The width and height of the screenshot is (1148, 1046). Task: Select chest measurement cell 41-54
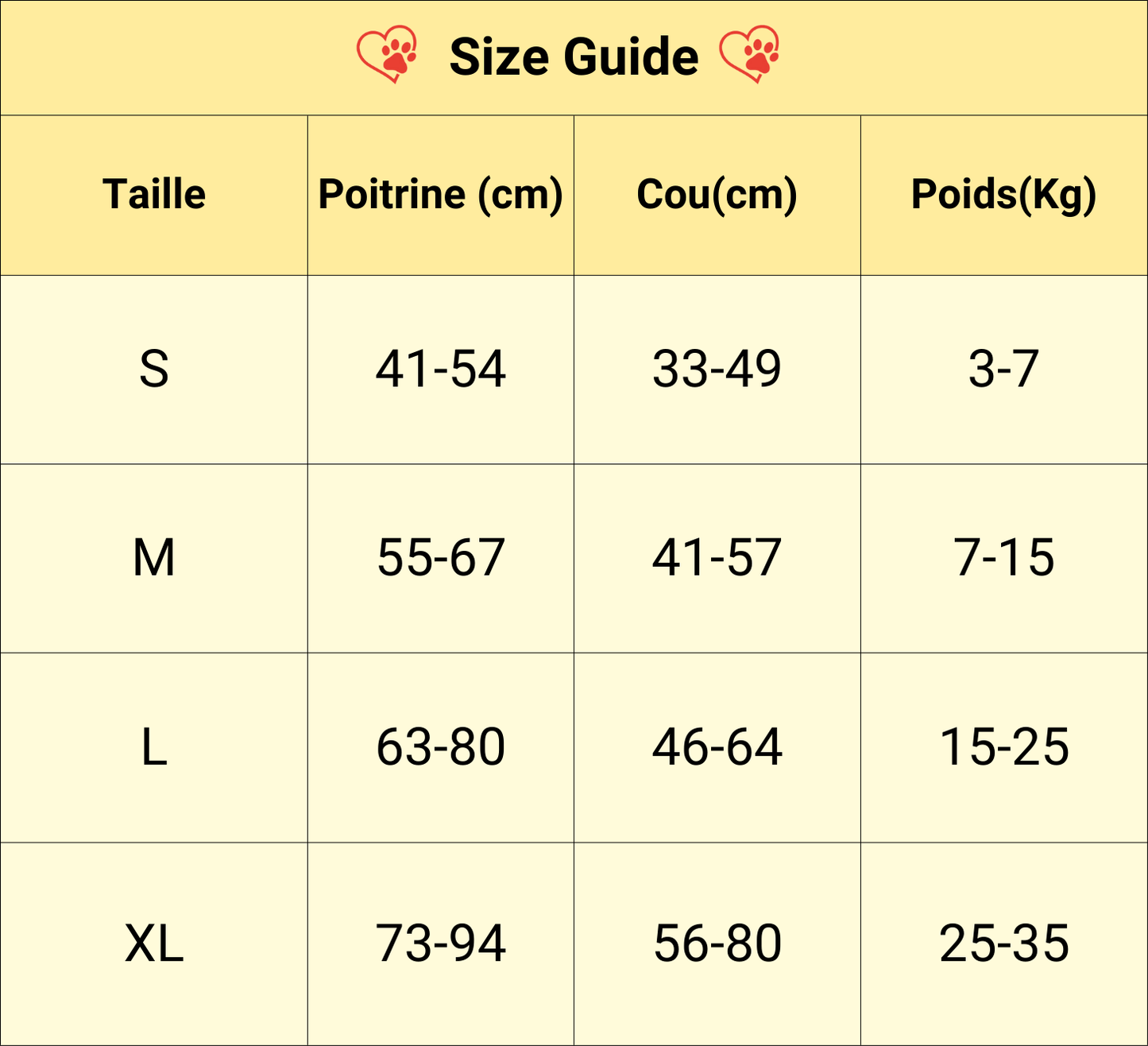(441, 370)
